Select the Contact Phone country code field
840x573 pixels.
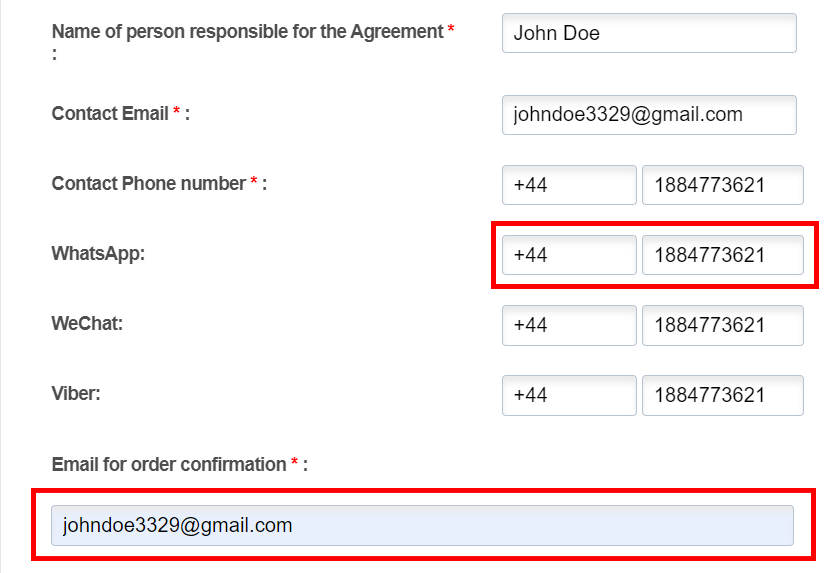(569, 185)
